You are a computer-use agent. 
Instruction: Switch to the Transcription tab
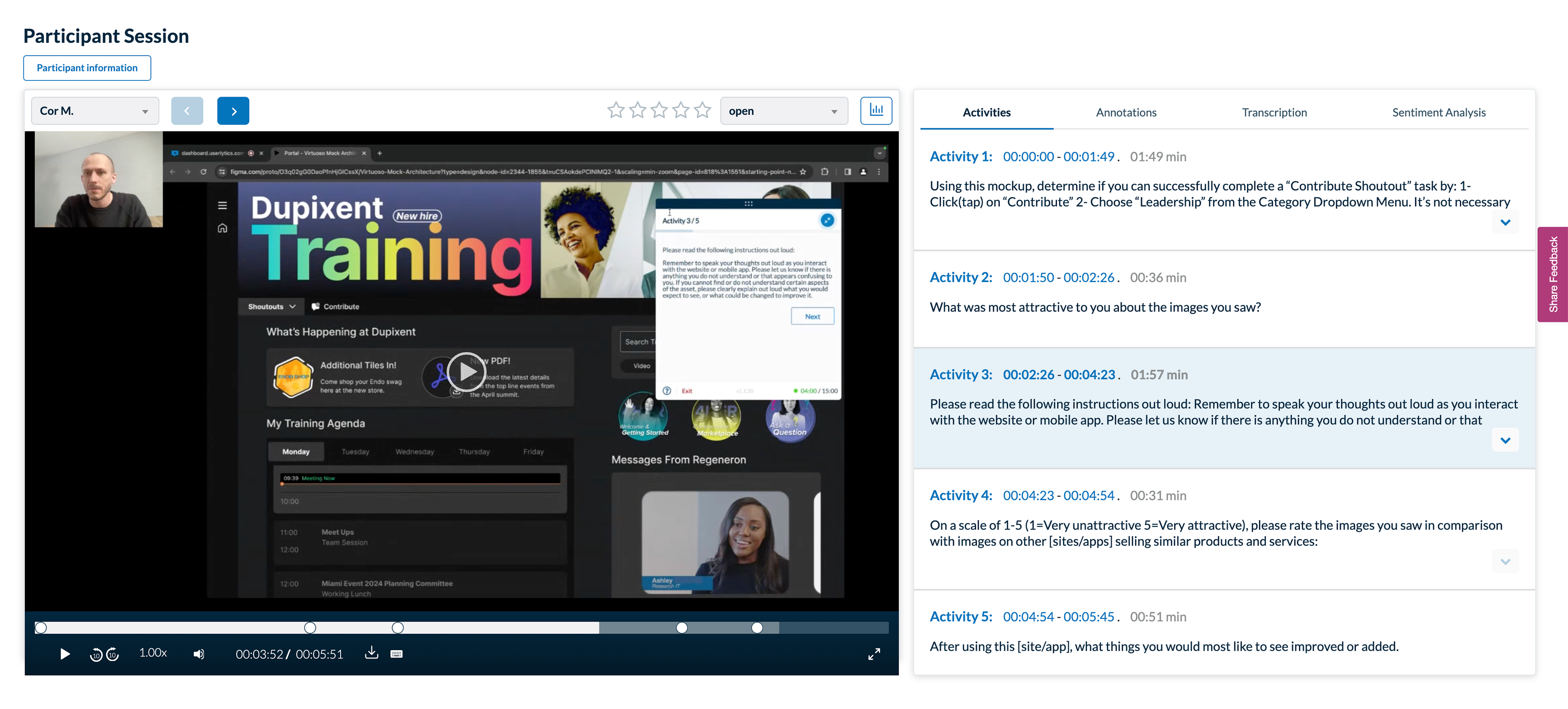(x=1274, y=112)
